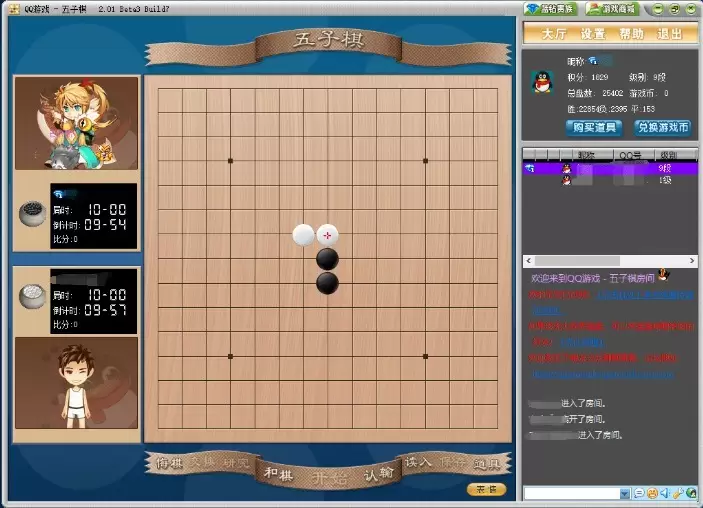Click the yellow 表情 emote button

click(486, 490)
